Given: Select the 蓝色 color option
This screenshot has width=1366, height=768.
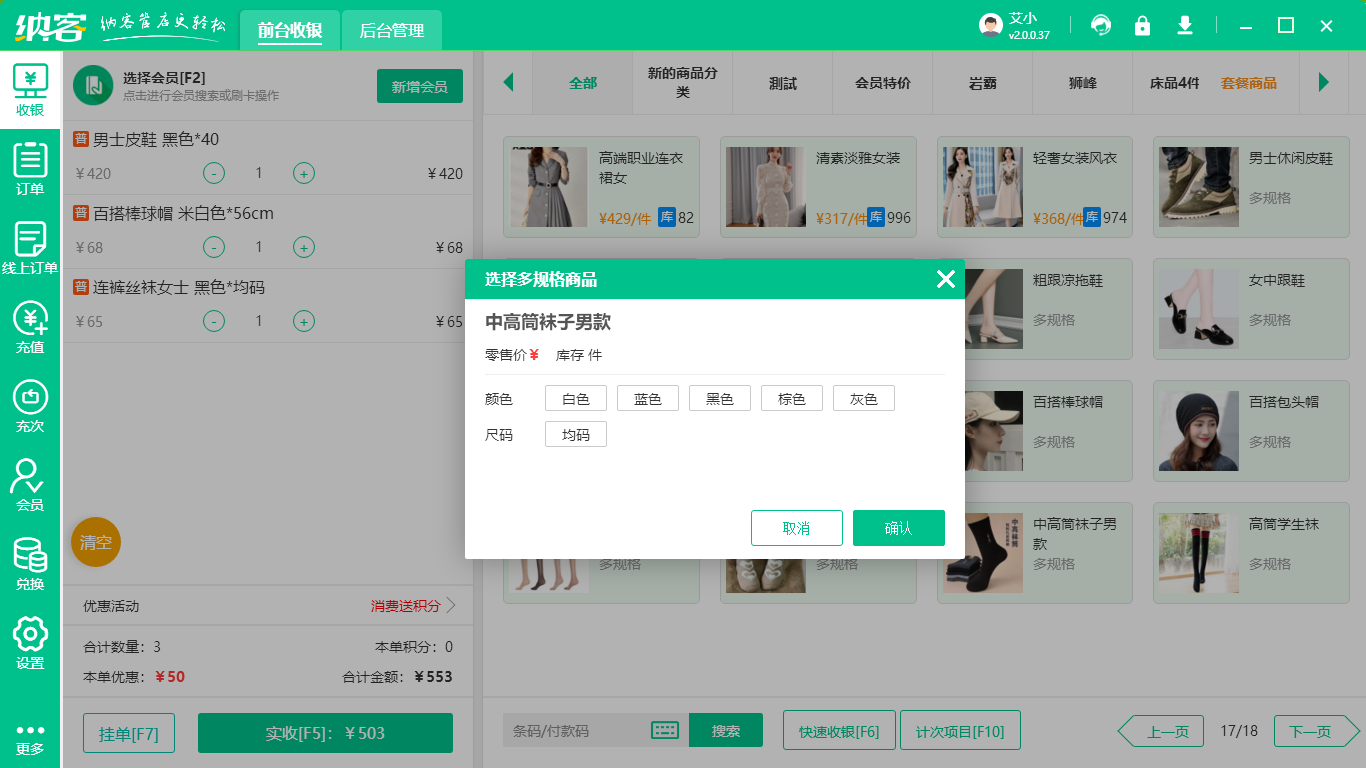Looking at the screenshot, I should [647, 397].
